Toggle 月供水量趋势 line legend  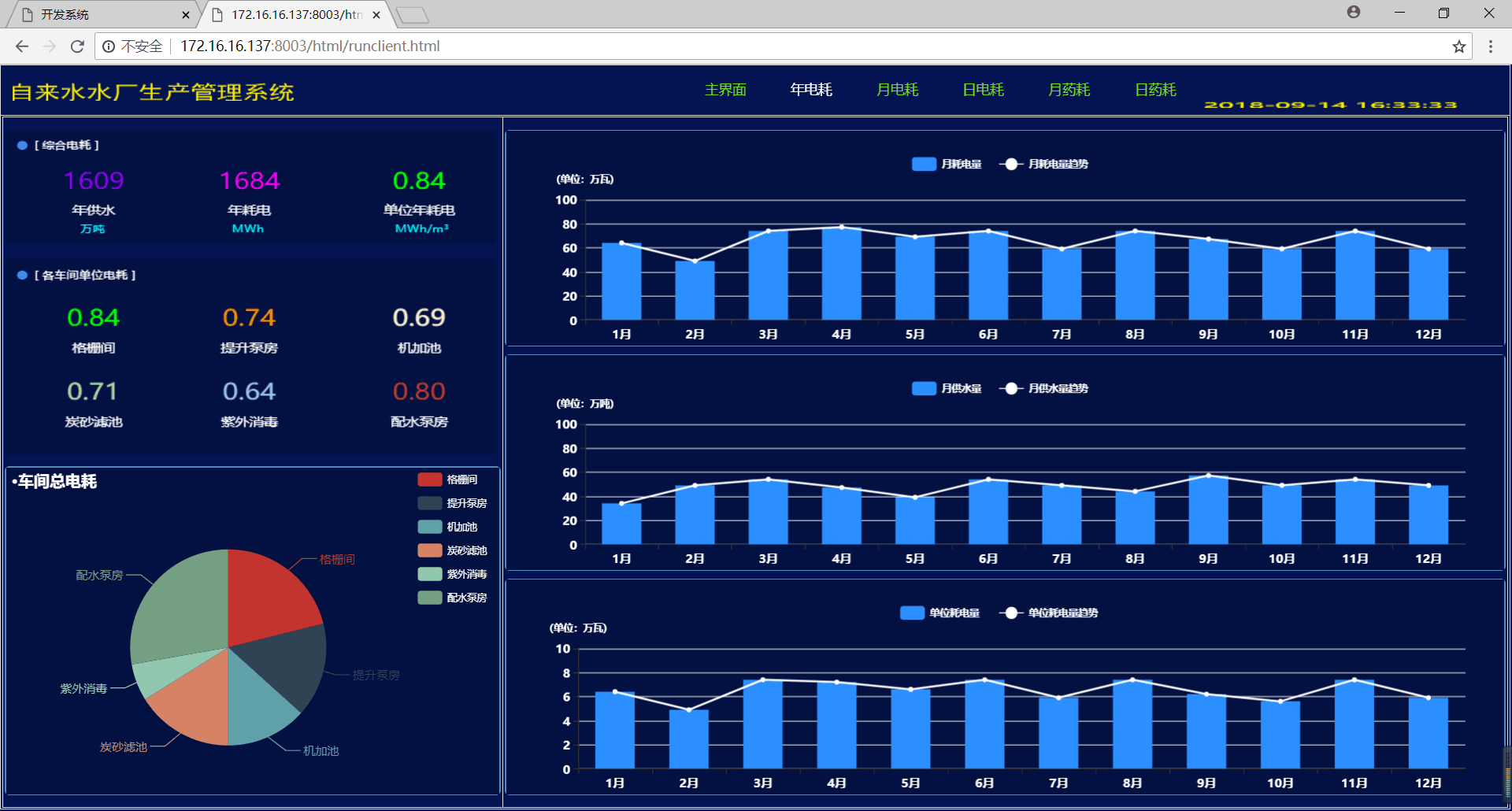1044,388
